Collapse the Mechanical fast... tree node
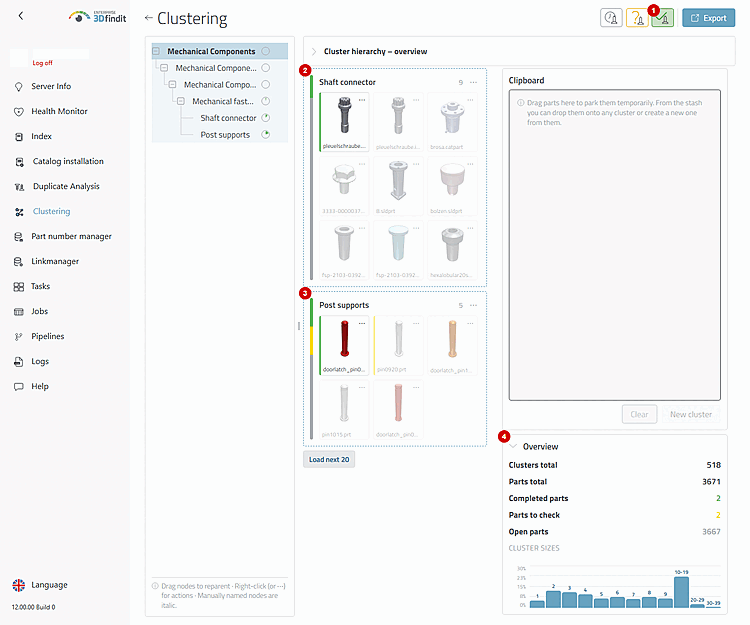750x625 pixels. tap(181, 101)
